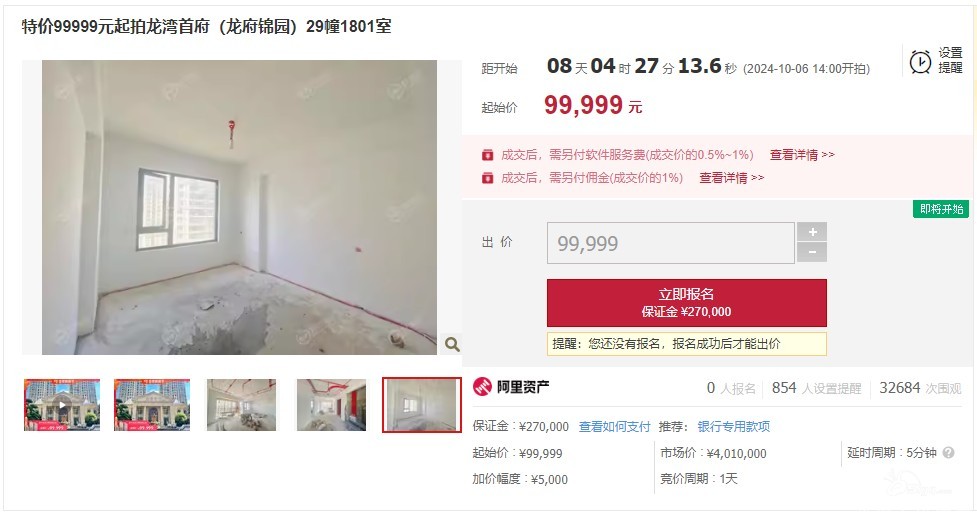Click the 阿里资产 logo icon
Image resolution: width=977 pixels, height=522 pixels.
pyautogui.click(x=482, y=387)
